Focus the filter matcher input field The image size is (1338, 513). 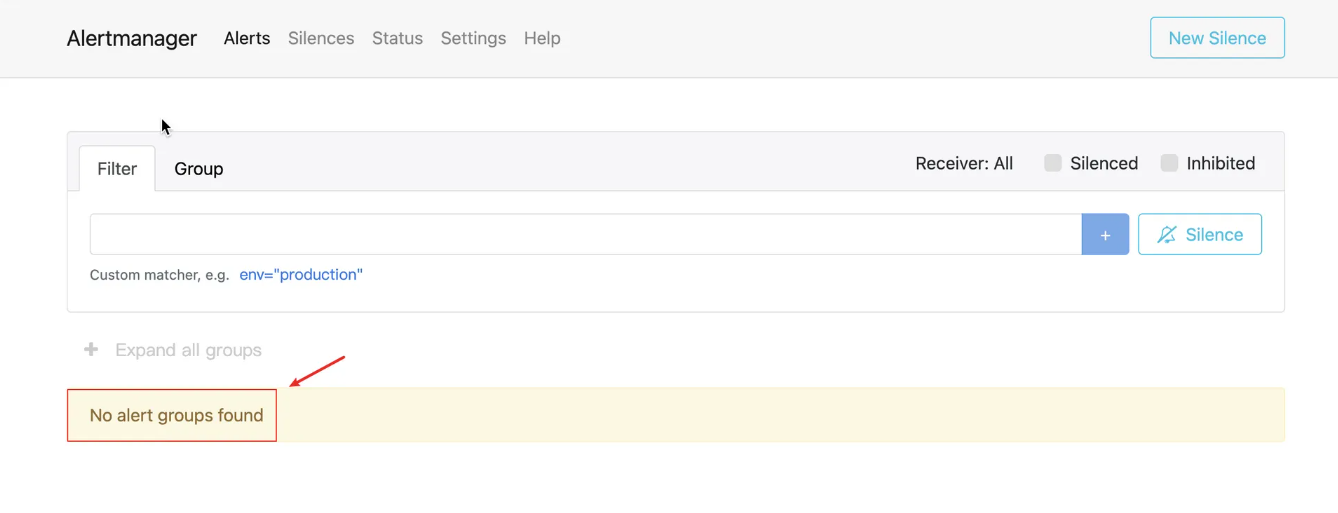[x=585, y=234]
